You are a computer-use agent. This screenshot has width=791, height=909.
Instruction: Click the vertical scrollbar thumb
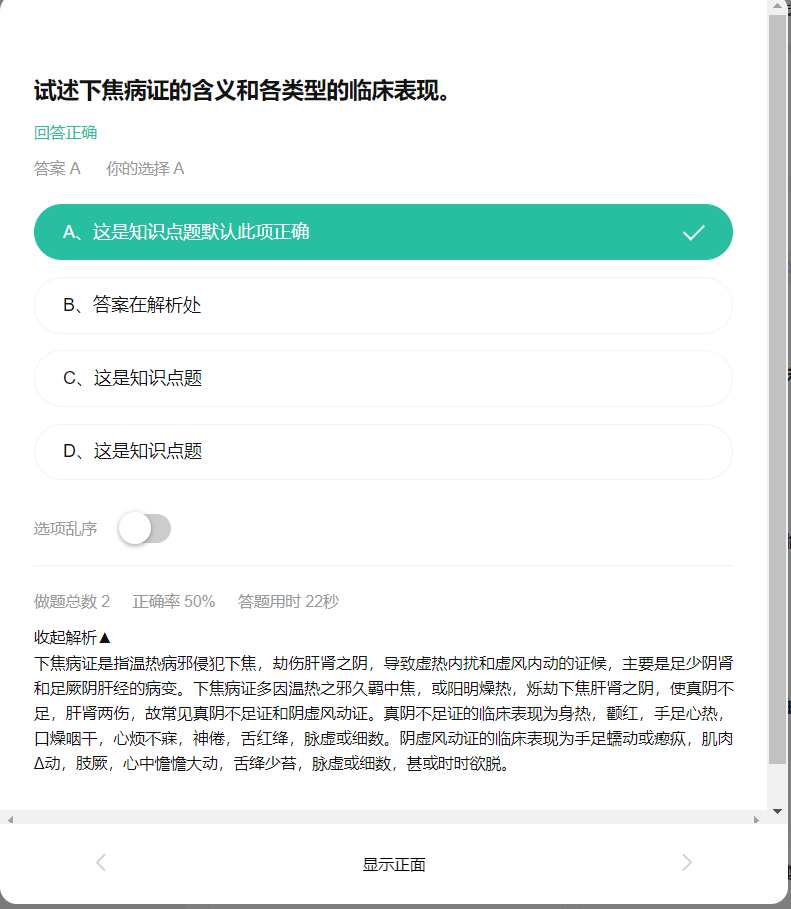point(777,388)
